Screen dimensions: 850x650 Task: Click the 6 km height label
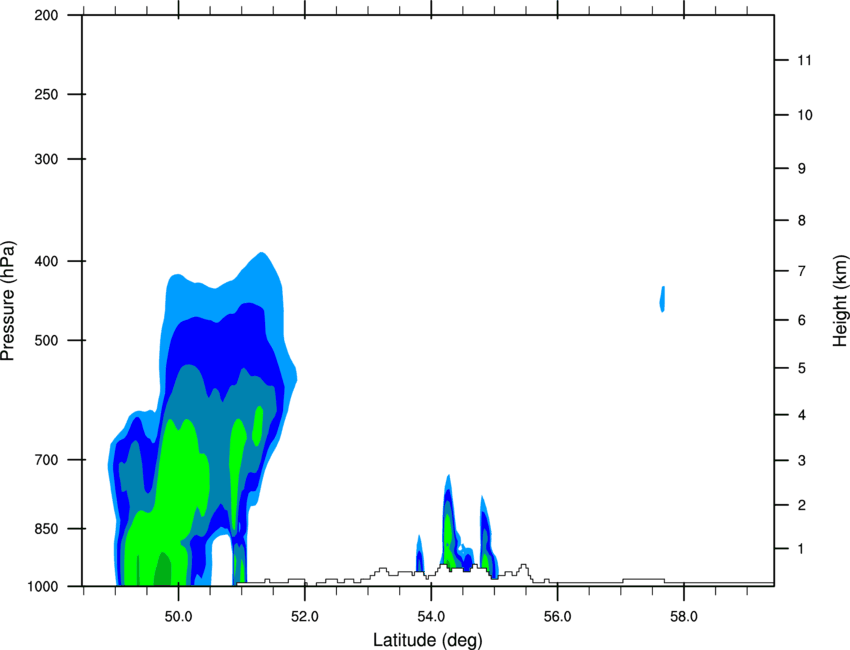801,320
